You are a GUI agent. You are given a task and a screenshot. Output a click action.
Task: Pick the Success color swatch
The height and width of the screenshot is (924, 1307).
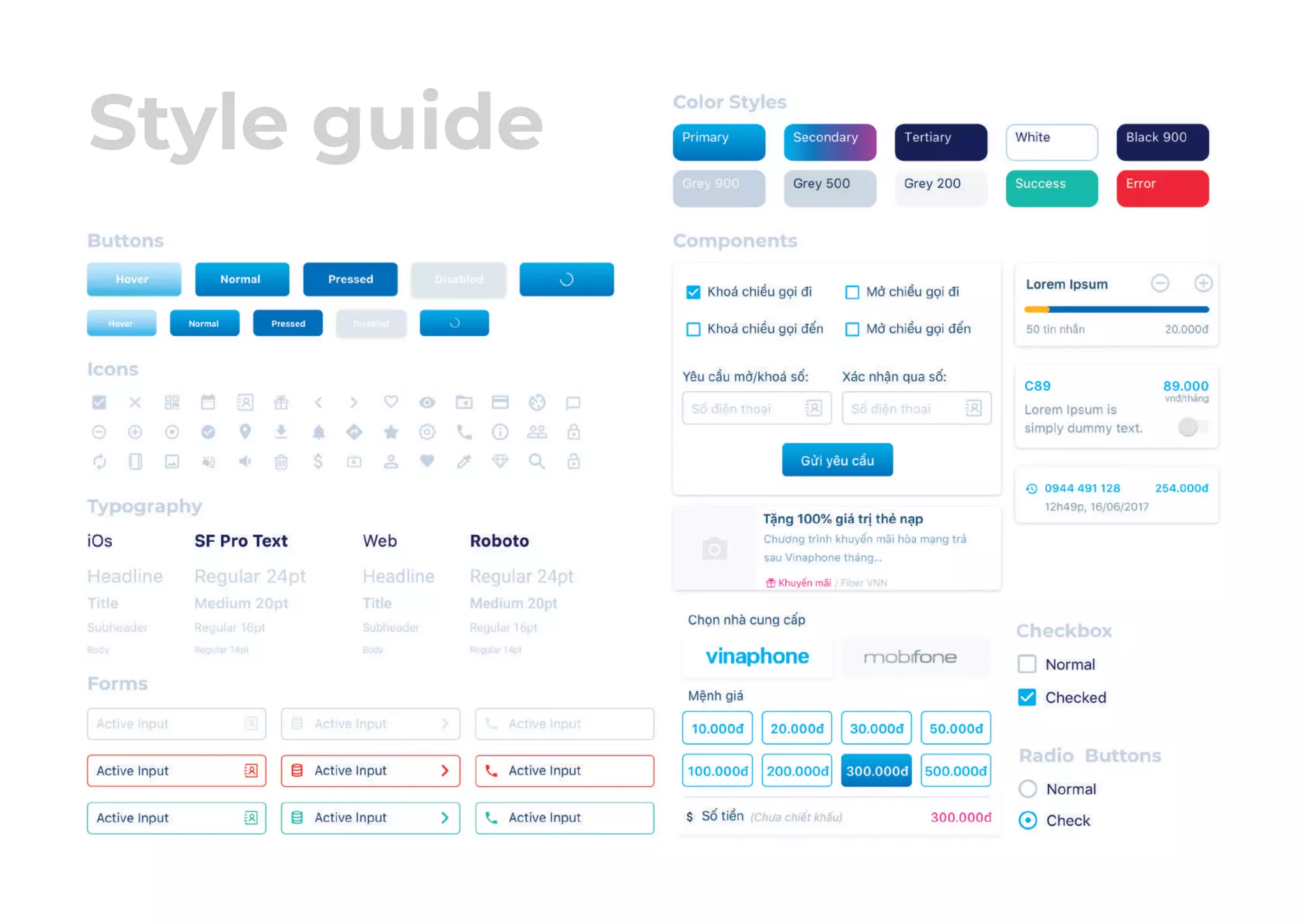1052,188
